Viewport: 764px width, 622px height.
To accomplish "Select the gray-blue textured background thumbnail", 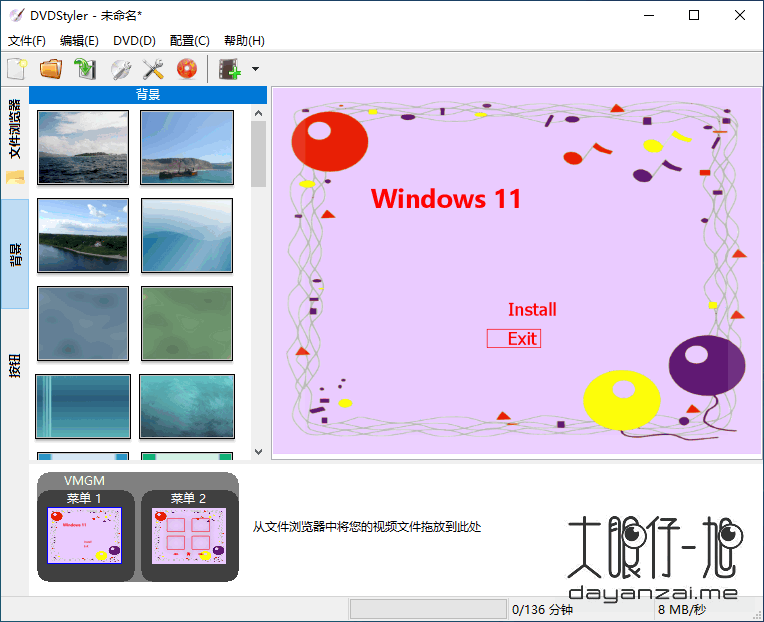I will (x=83, y=323).
